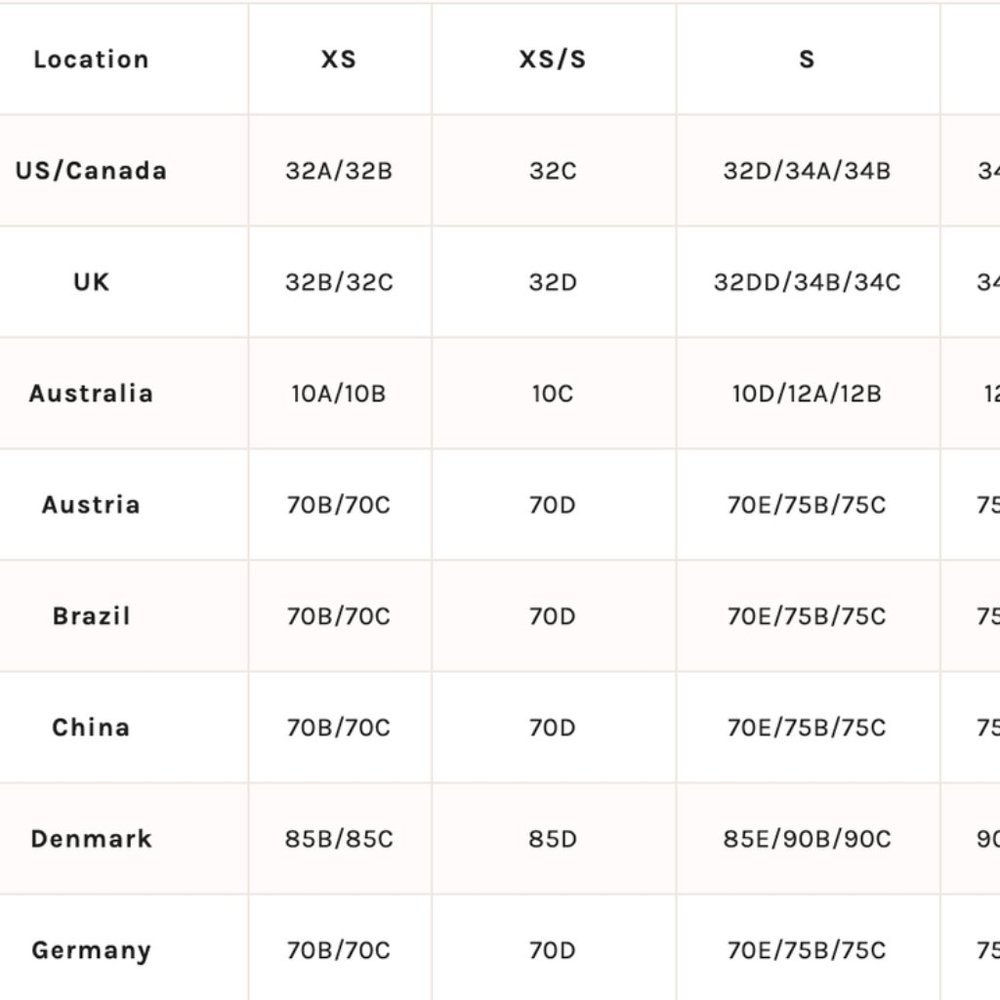1000x1000 pixels.
Task: Click the XS column header
Action: click(x=339, y=59)
